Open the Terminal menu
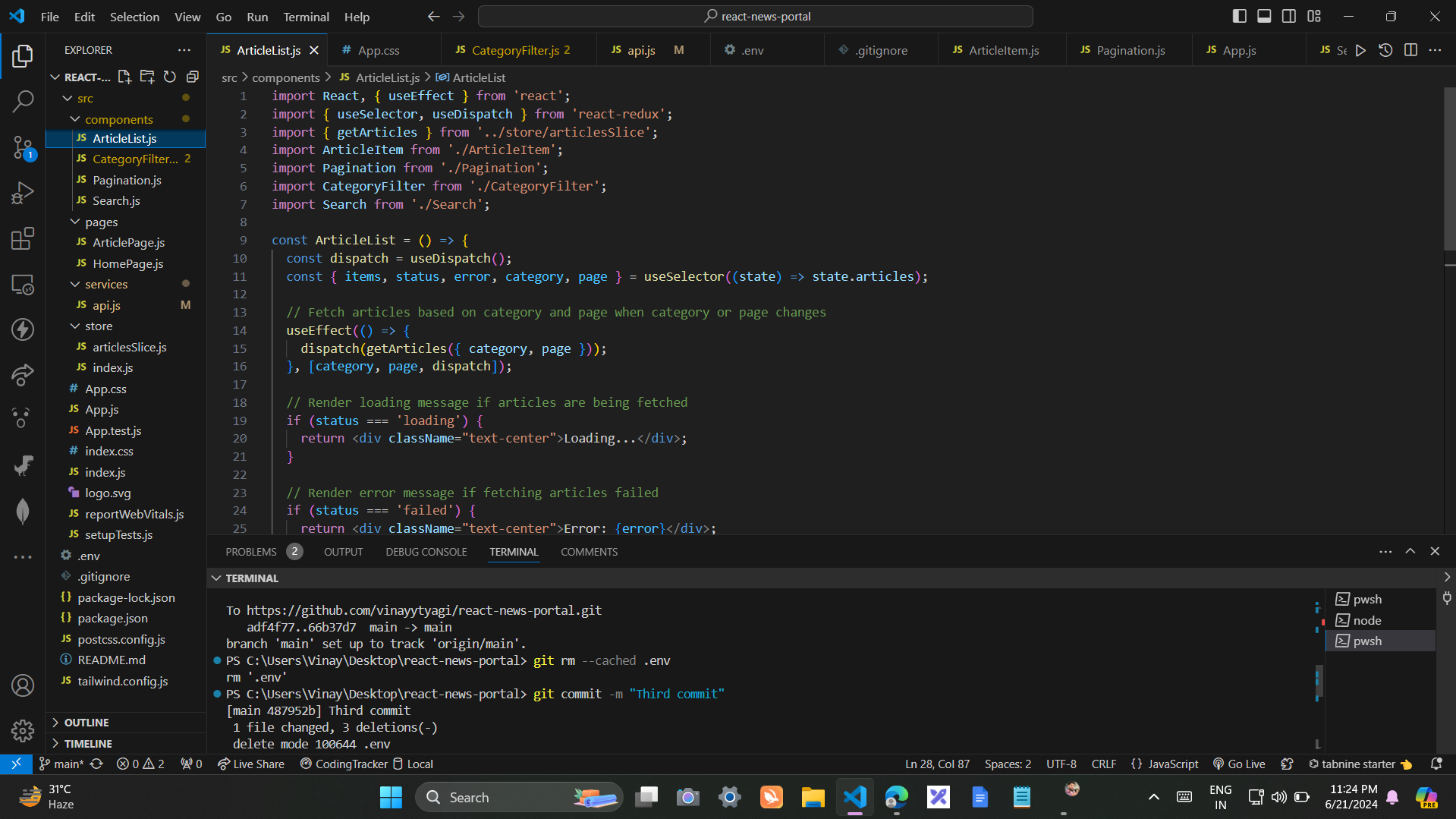Screen dimensions: 1456x819 306,16
